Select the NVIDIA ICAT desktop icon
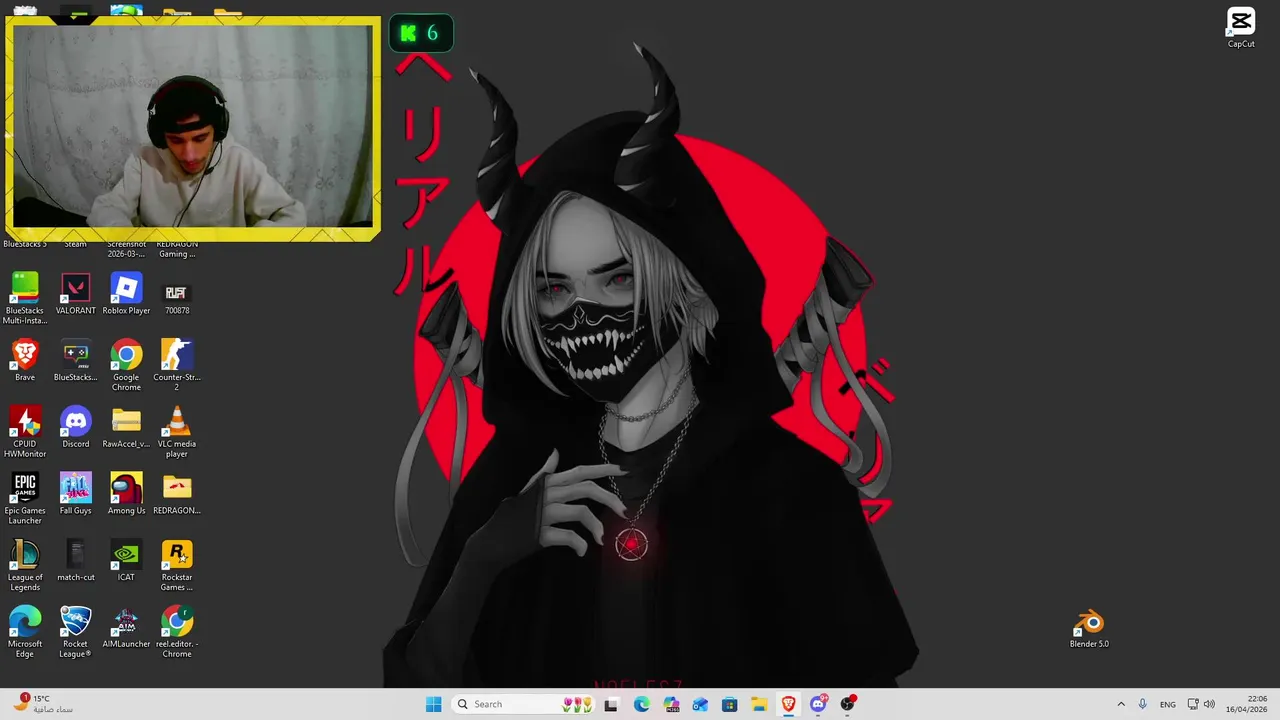The width and height of the screenshot is (1280, 720). click(126, 561)
